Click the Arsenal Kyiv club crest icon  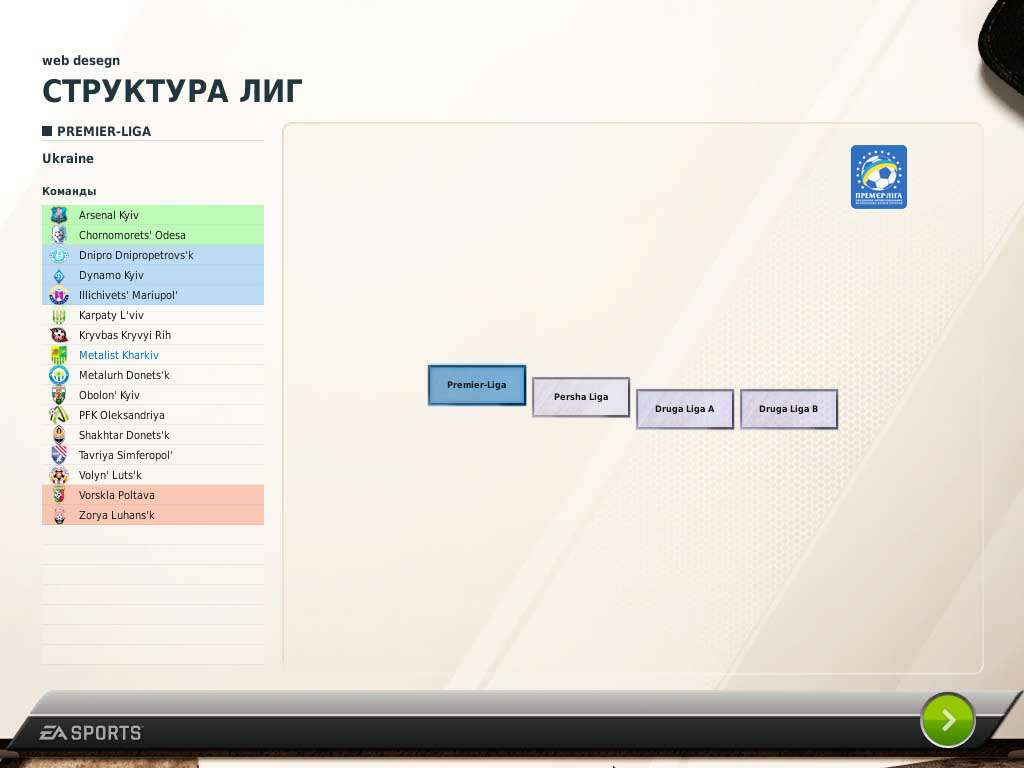pos(58,215)
